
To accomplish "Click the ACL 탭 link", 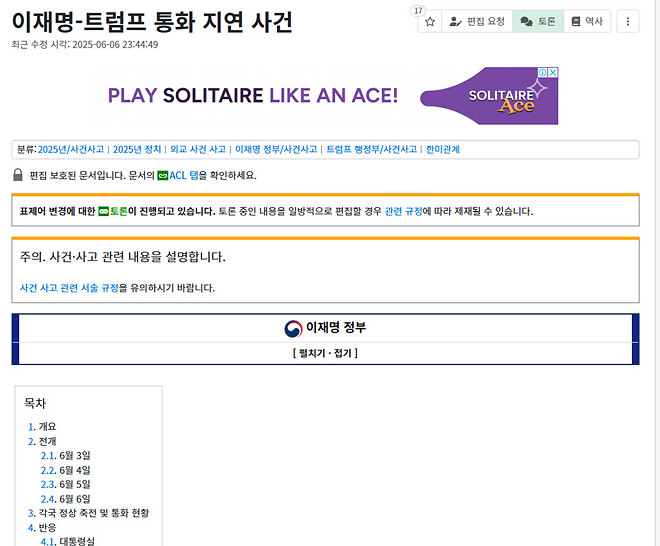I will [x=184, y=175].
